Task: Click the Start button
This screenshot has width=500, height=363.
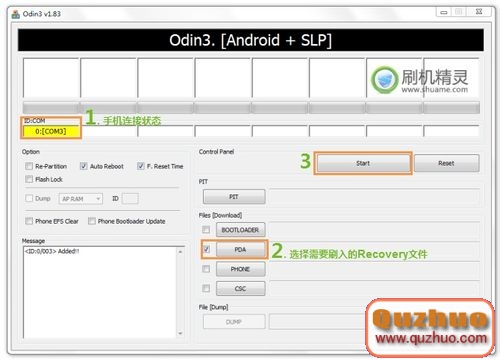Action: pos(363,163)
